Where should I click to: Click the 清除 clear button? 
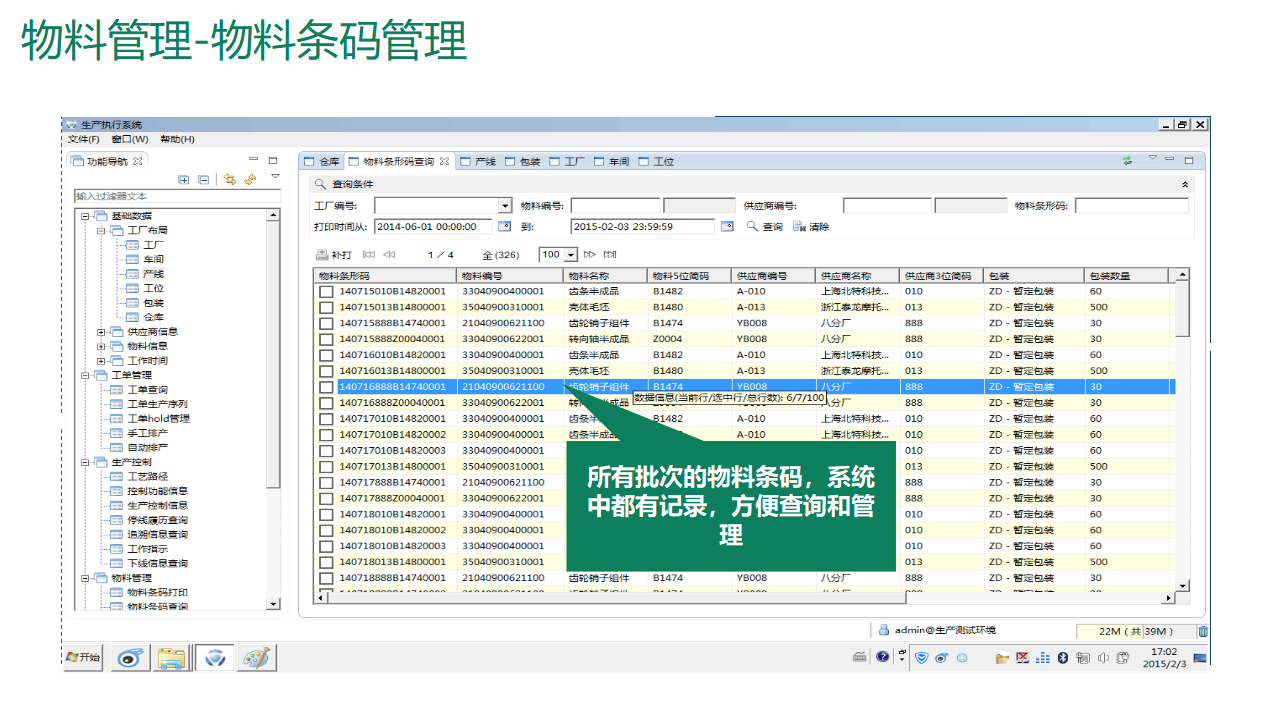pos(811,227)
